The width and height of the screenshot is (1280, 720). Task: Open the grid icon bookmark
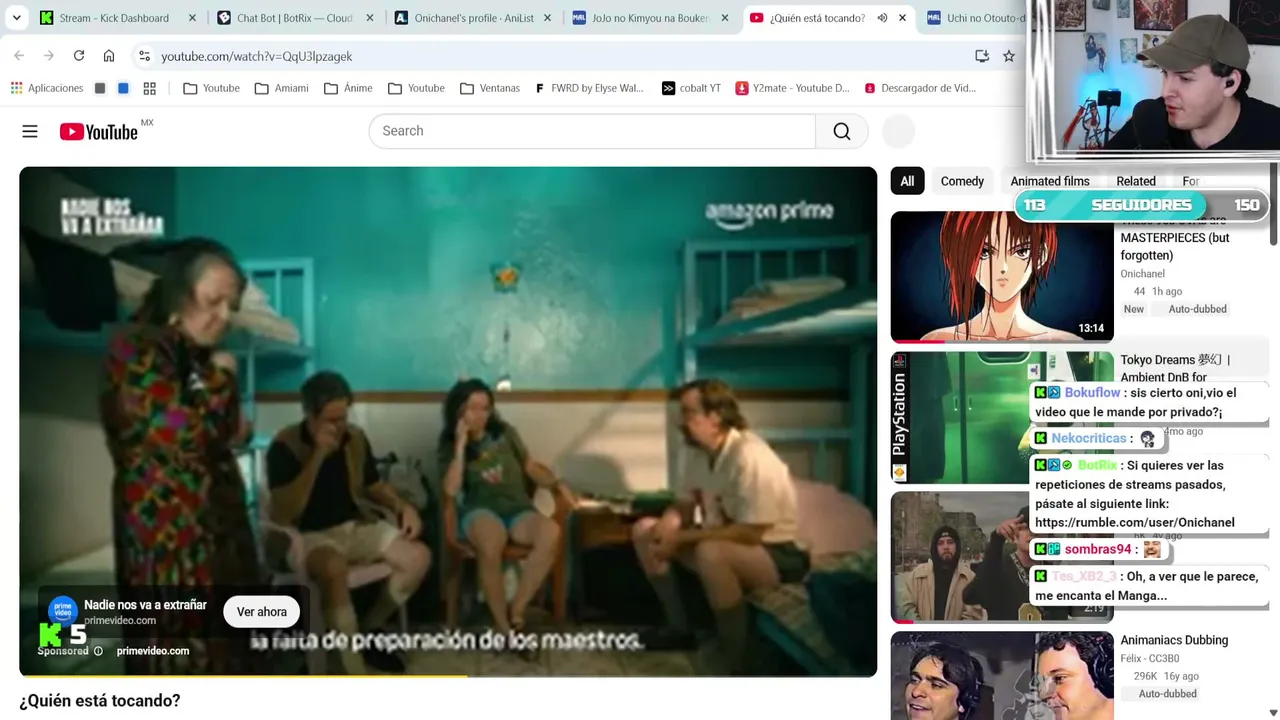tap(149, 88)
